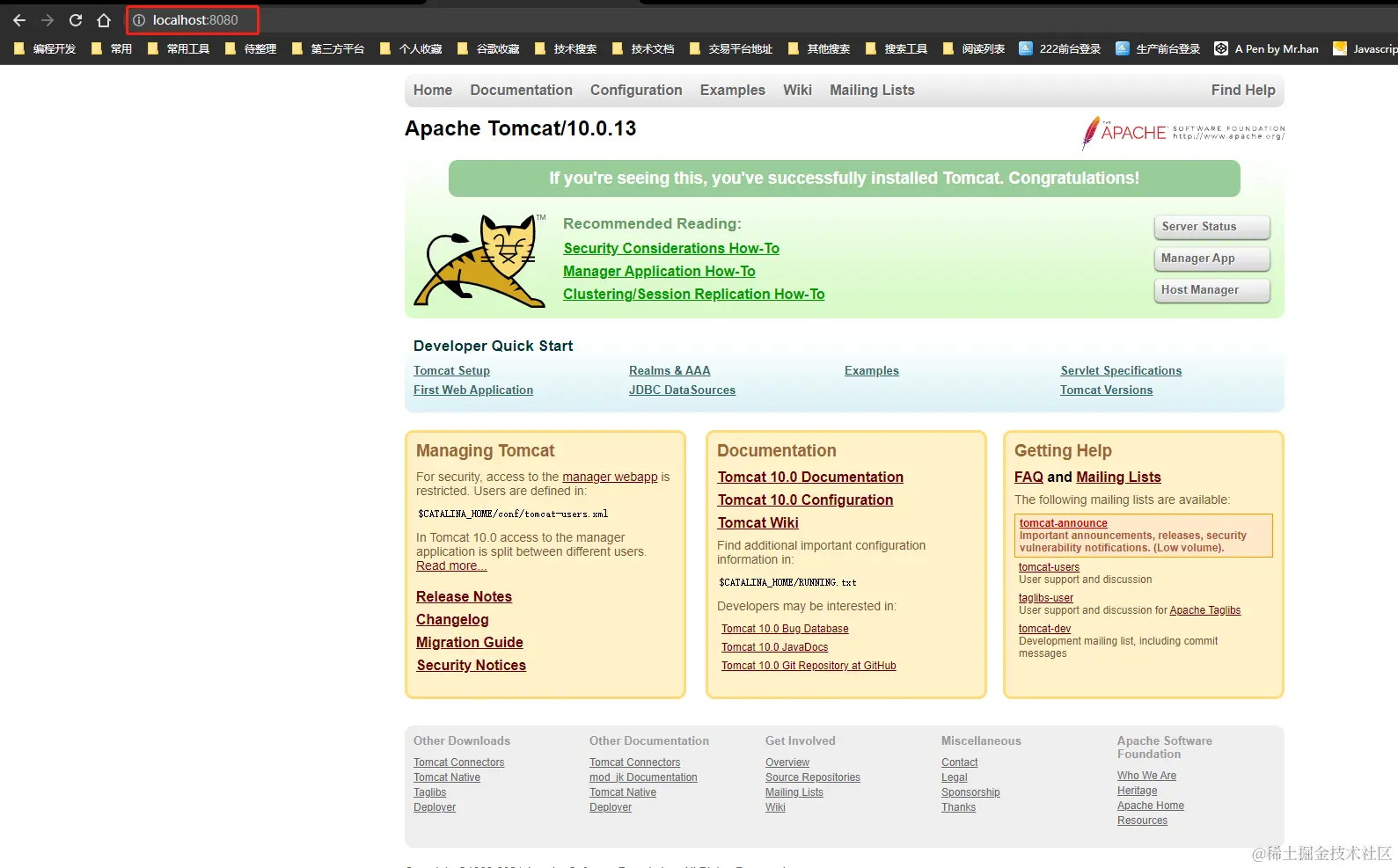Click the Tomcat cat mascot image
Image resolution: width=1398 pixels, height=868 pixels.
tap(480, 260)
